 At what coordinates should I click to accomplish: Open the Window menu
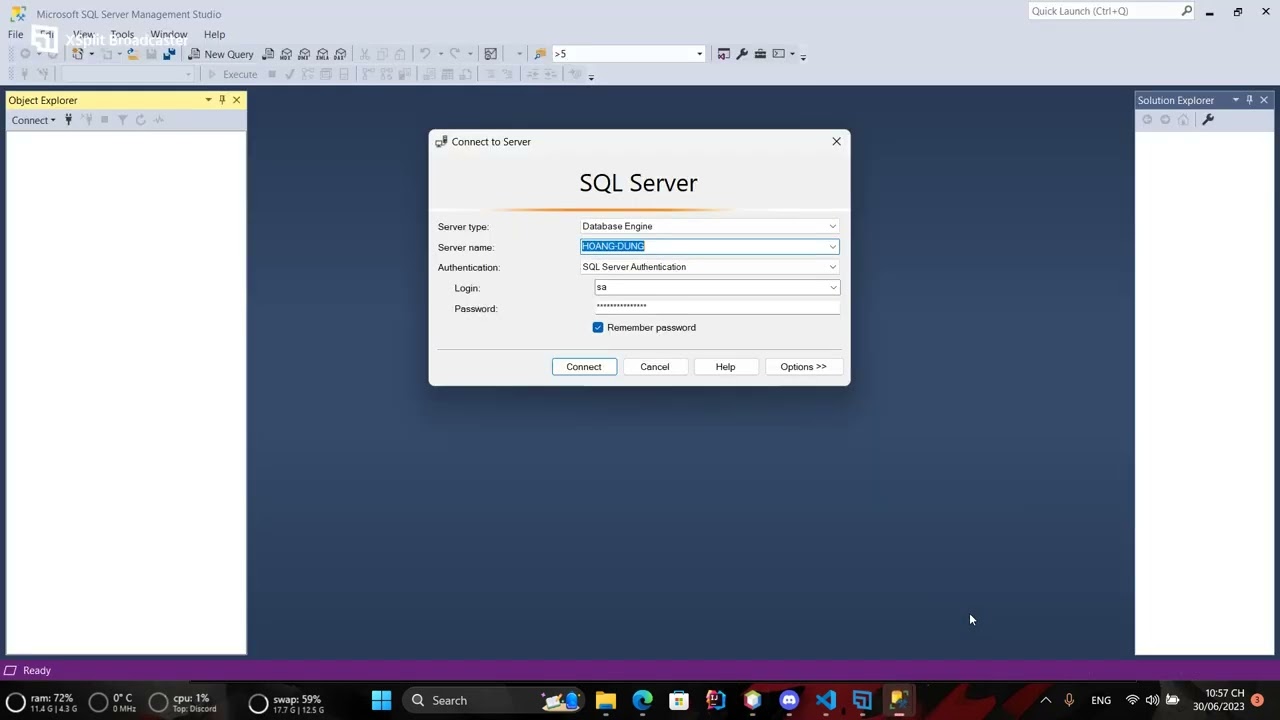click(x=169, y=34)
